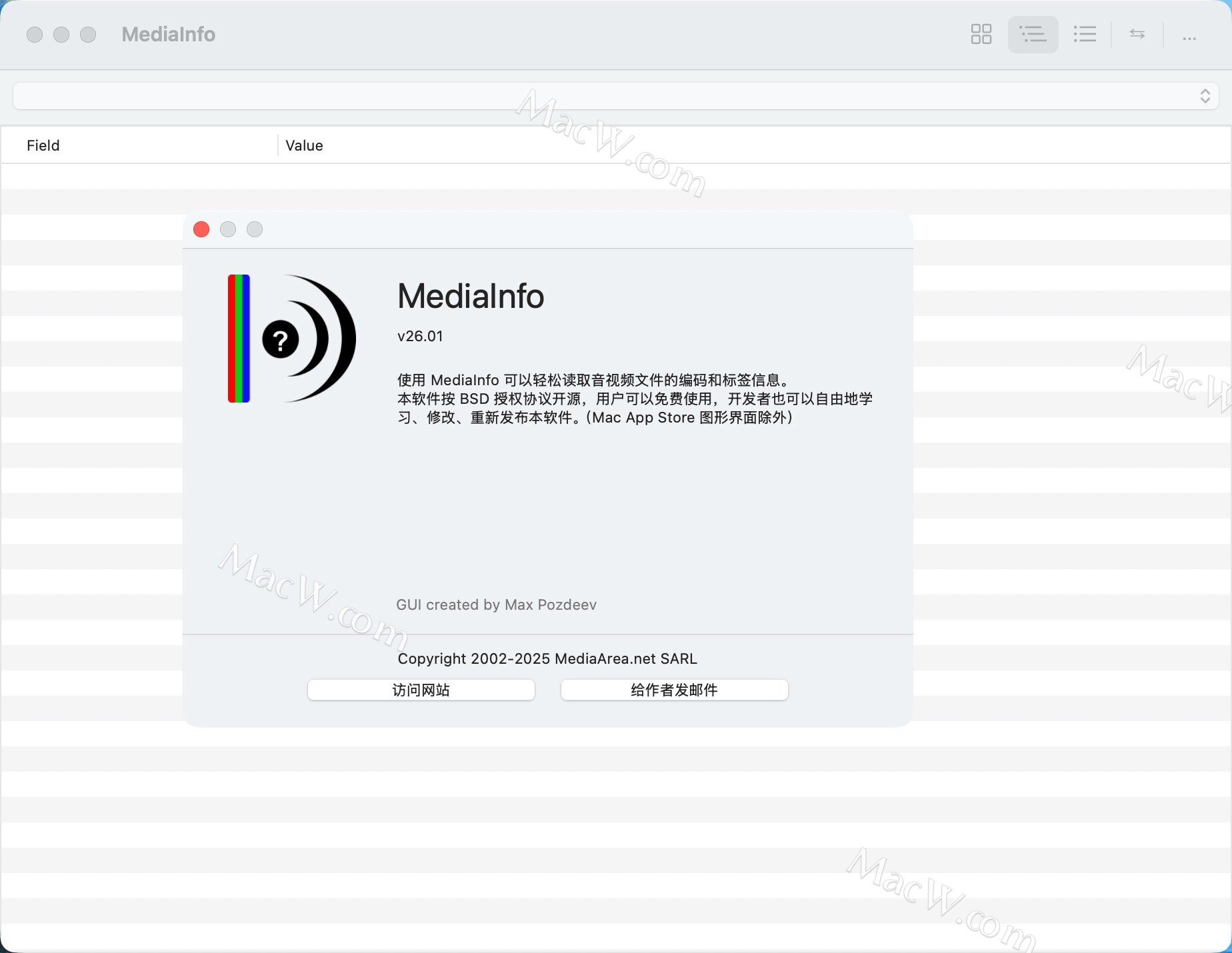Switch to the grid view icon in toolbar
The height and width of the screenshot is (953, 1232).
981,35
